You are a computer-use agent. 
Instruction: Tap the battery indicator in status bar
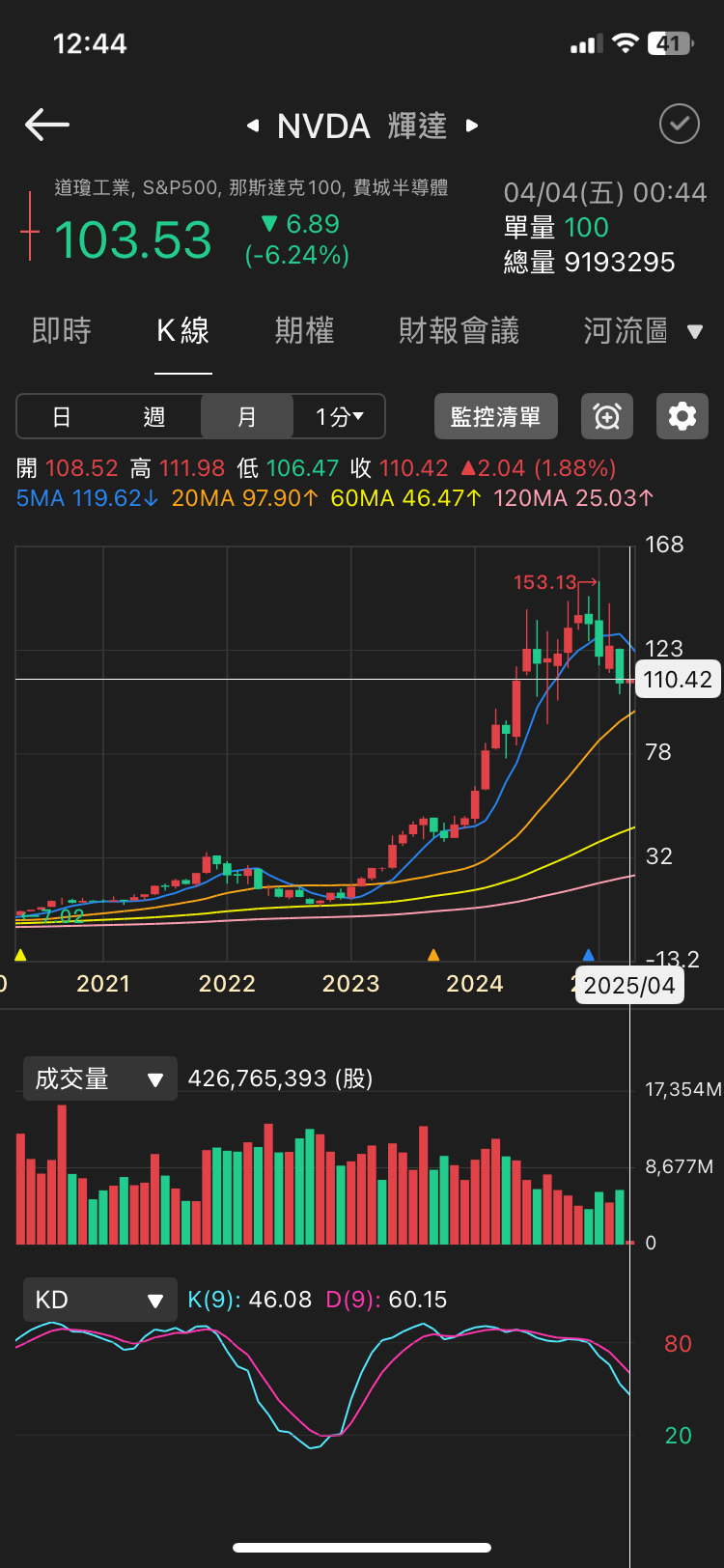[x=671, y=43]
